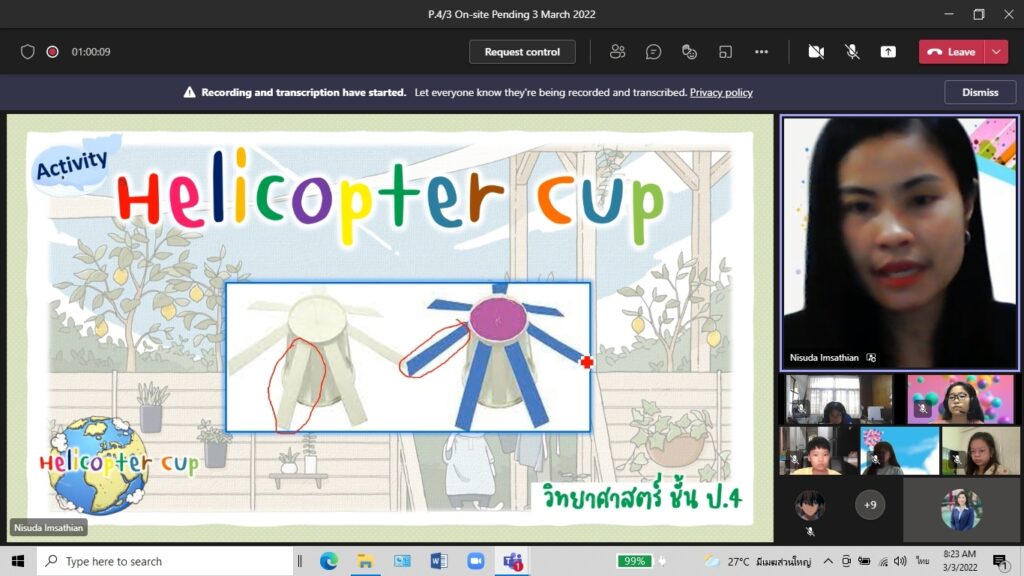Share content with the upload tray icon
The width and height of the screenshot is (1024, 576).
tap(888, 52)
